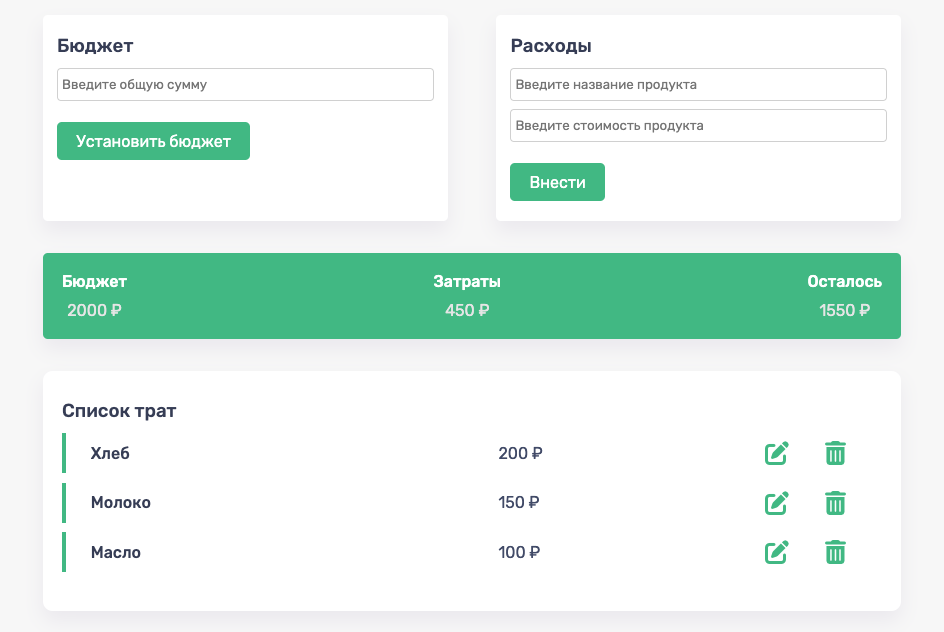Edit the Молоко expense entry

(776, 503)
